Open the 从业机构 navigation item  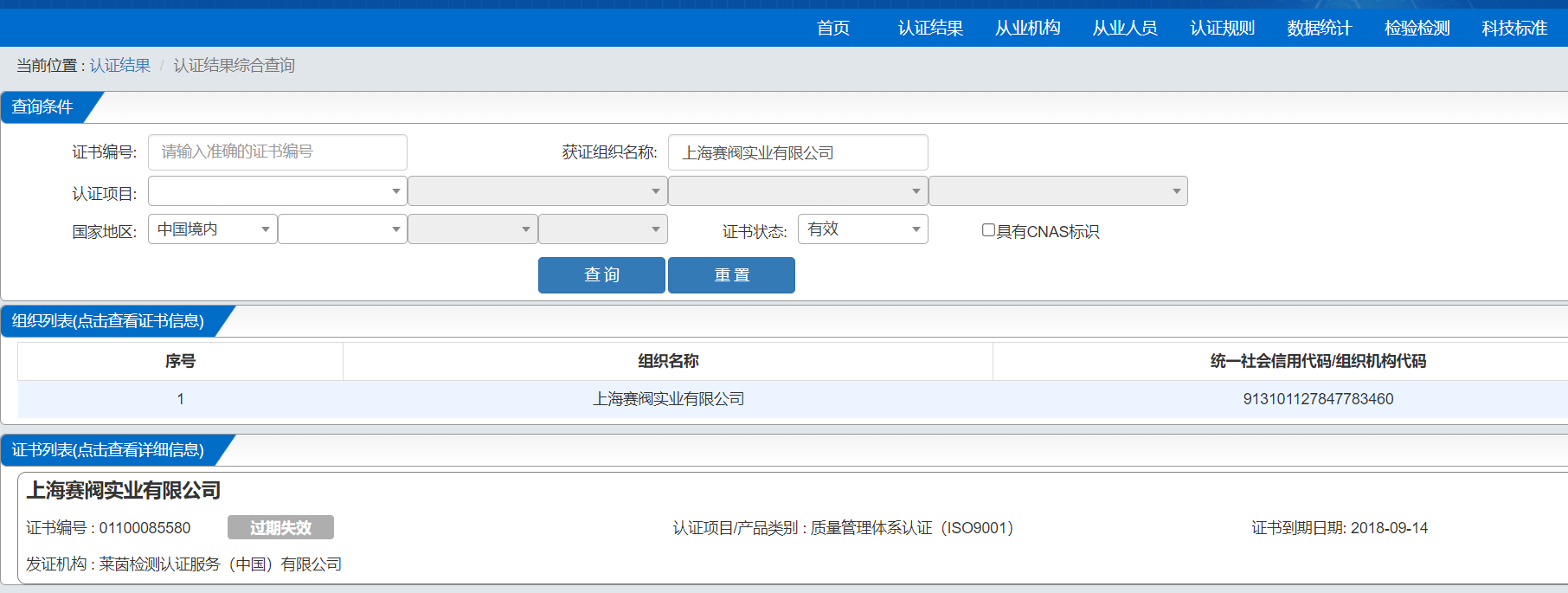click(x=1027, y=28)
